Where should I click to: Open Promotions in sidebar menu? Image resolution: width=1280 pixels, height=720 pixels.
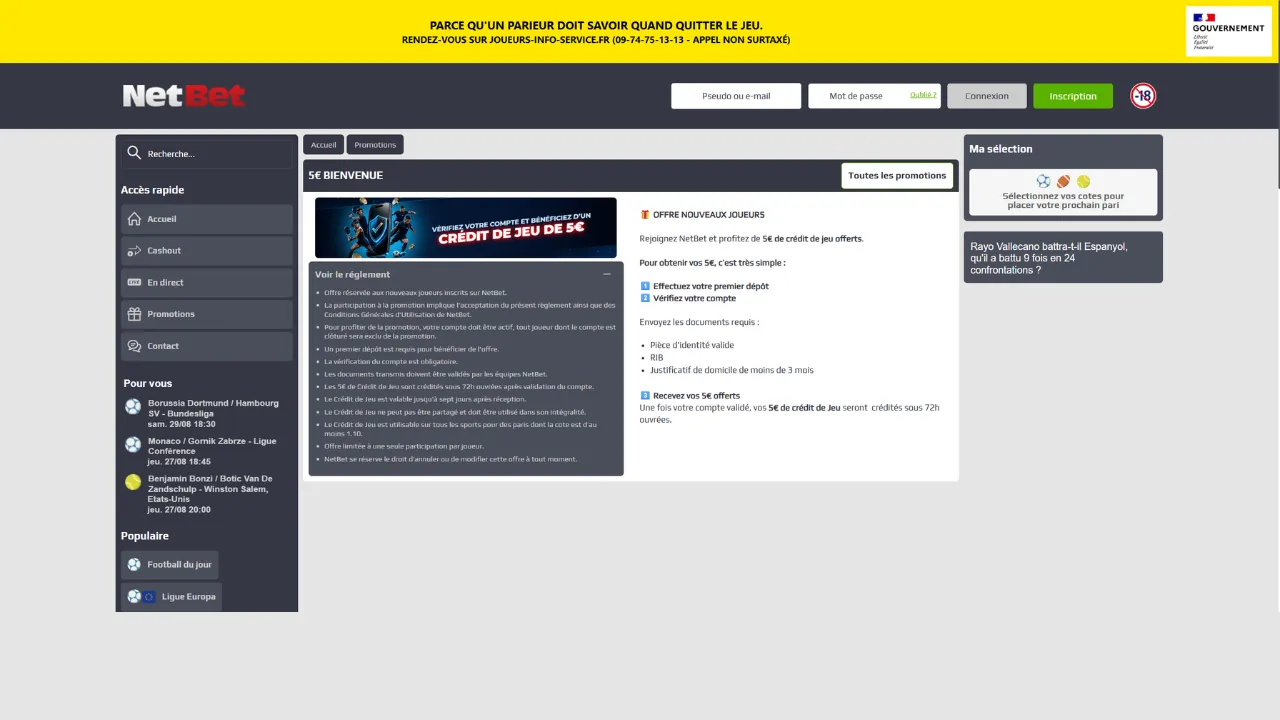tap(207, 314)
